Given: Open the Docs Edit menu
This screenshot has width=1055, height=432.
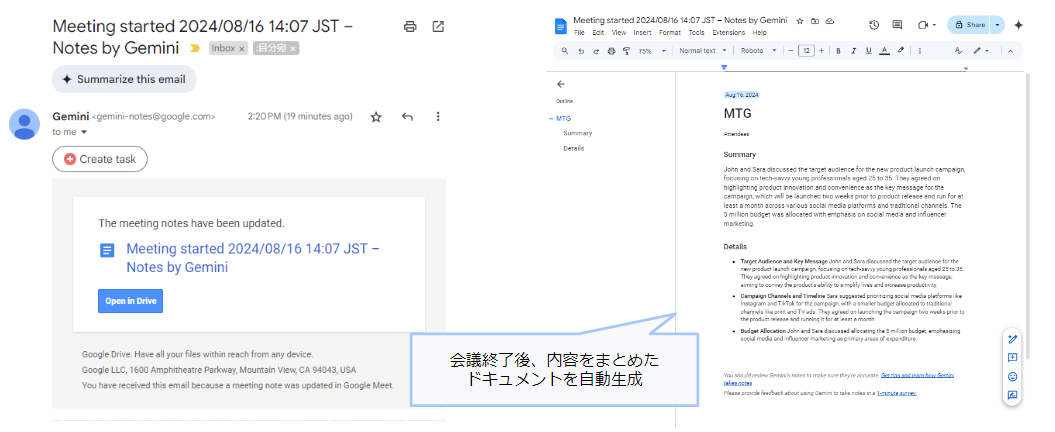Looking at the screenshot, I should (598, 32).
